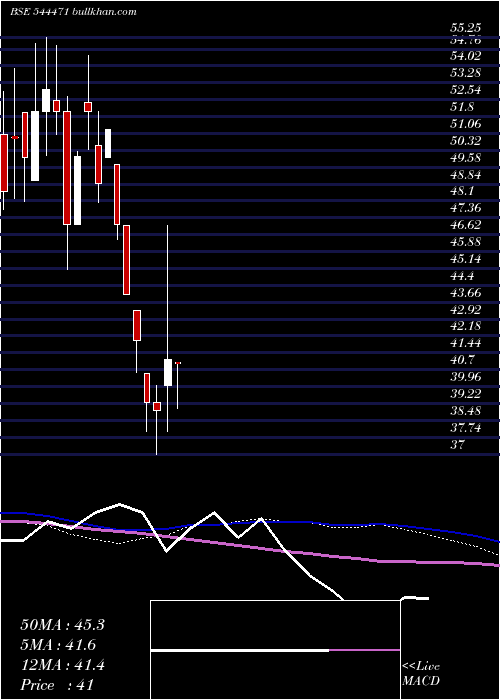
Task: Click the '12MA : 41.4' readout
Action: pyautogui.click(x=62, y=665)
